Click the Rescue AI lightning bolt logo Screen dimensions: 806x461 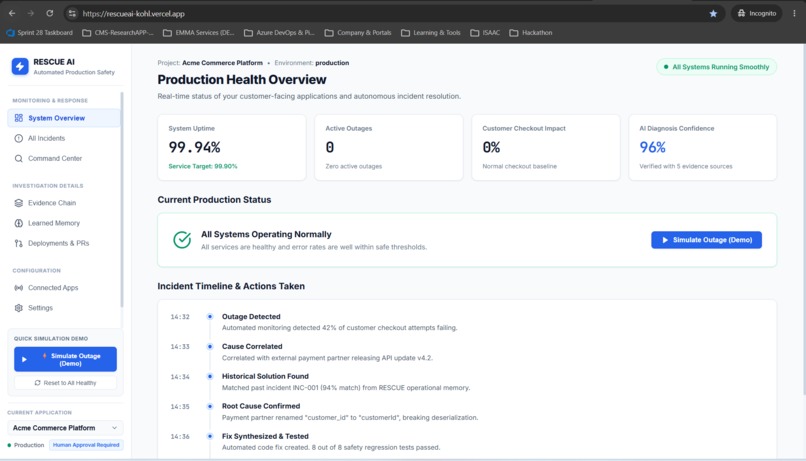click(20, 66)
